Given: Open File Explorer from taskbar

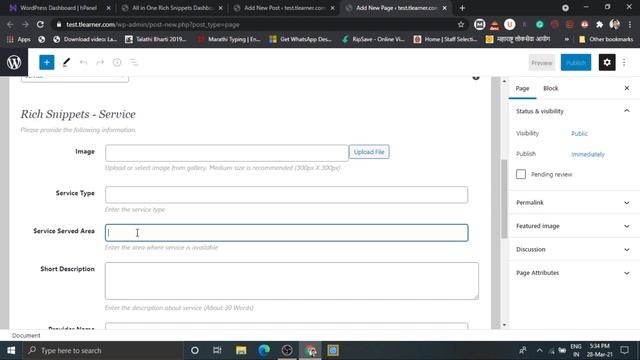Looking at the screenshot, I should click(241, 350).
